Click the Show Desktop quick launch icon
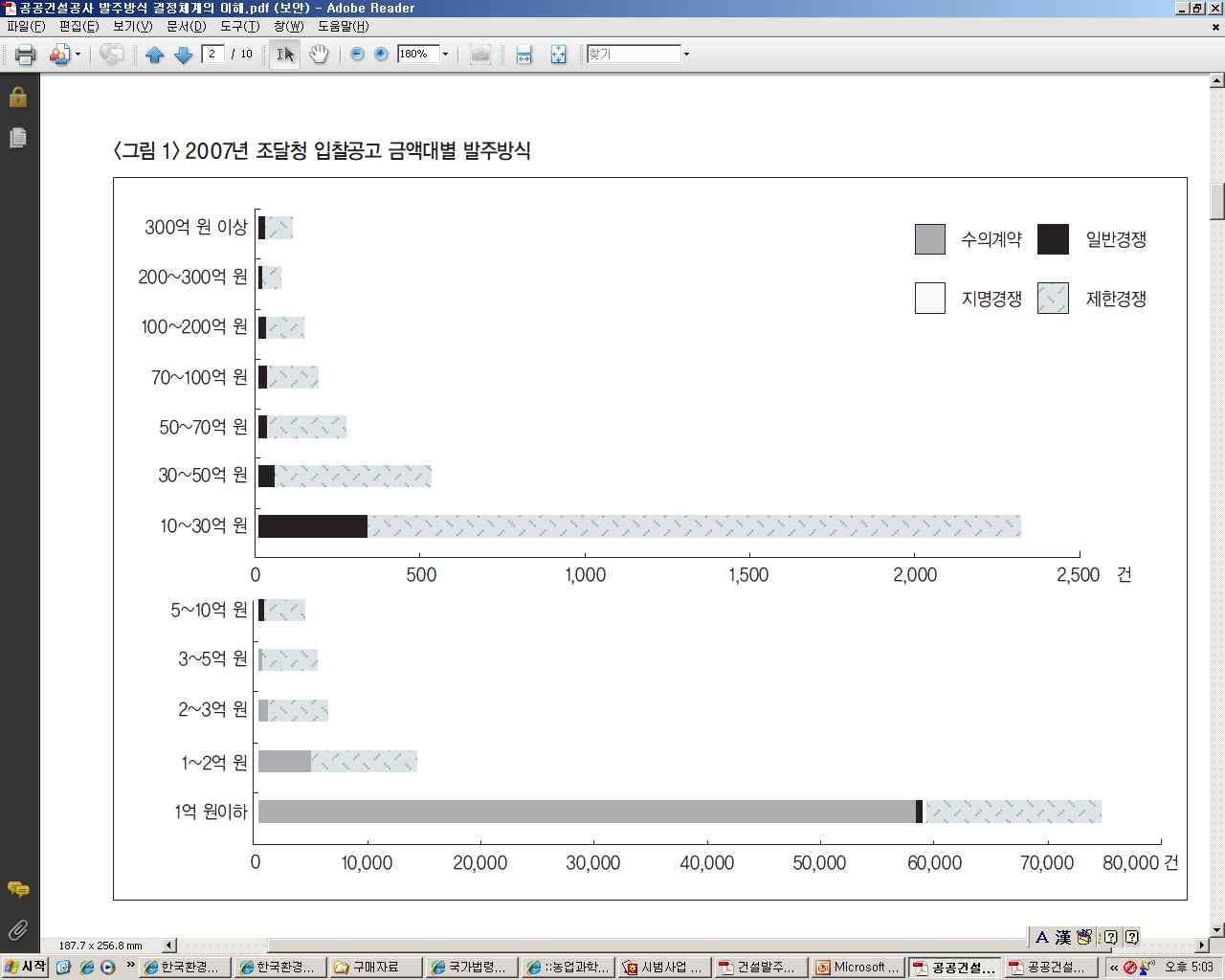This screenshot has height=980, width=1225. click(64, 968)
